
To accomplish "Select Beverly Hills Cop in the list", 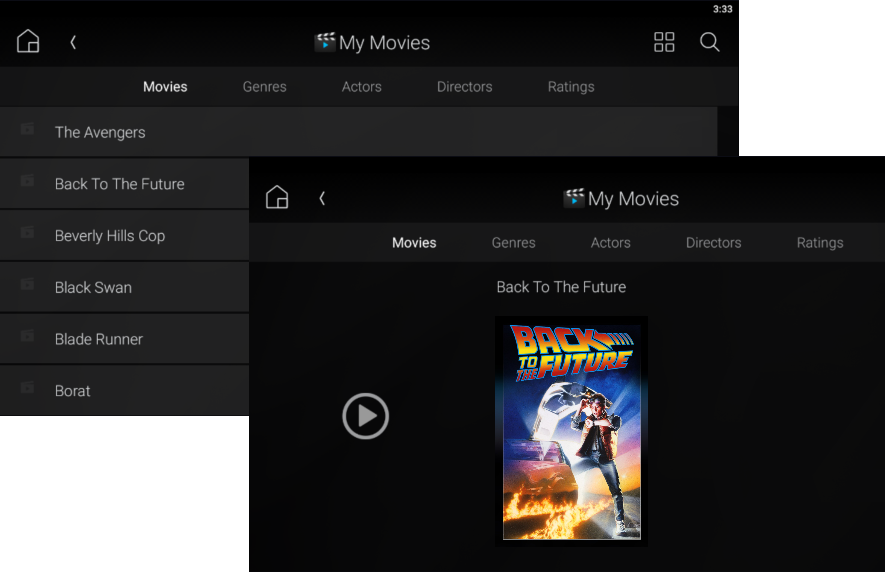I will 124,235.
